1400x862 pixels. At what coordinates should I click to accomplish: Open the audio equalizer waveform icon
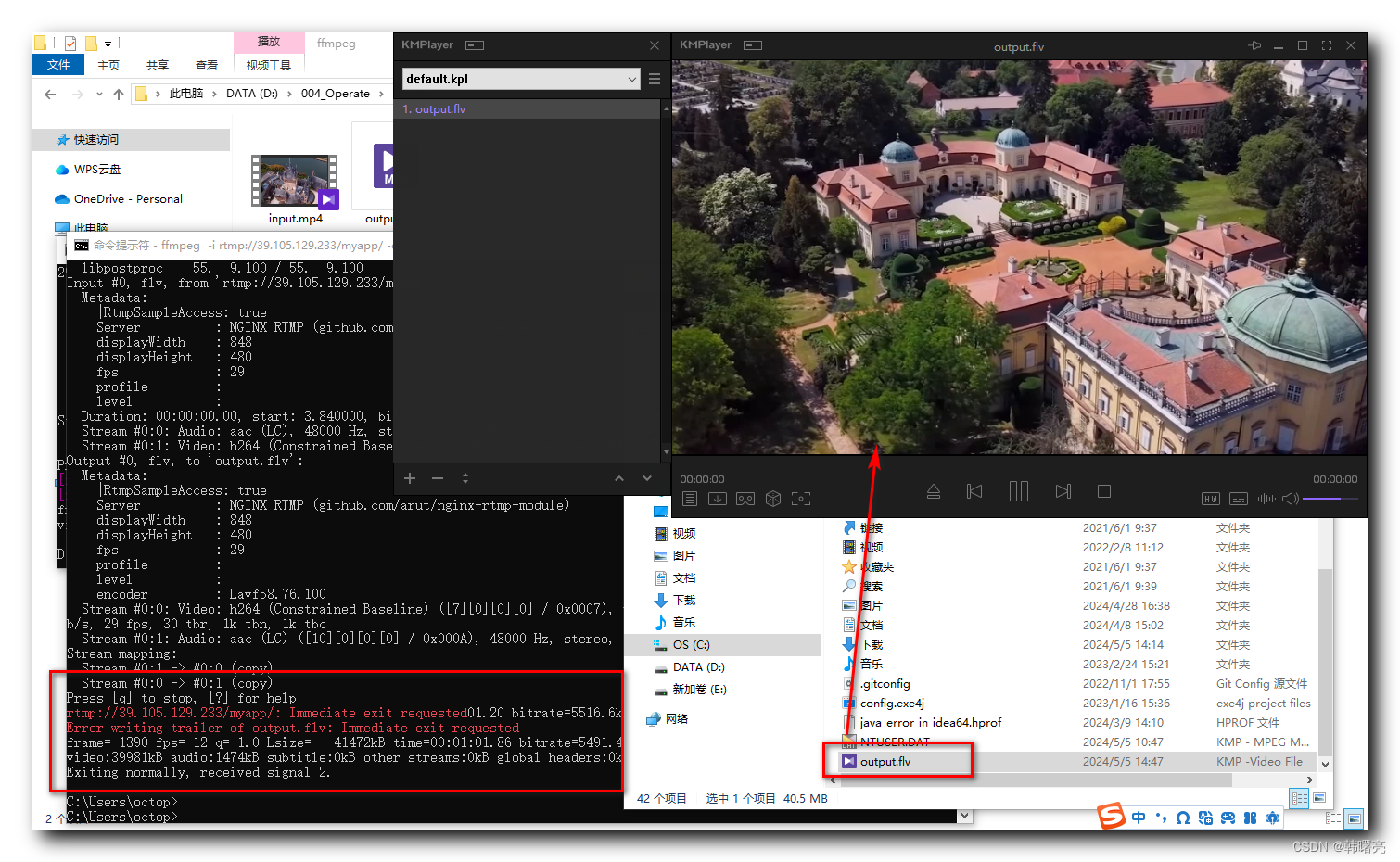1266,499
